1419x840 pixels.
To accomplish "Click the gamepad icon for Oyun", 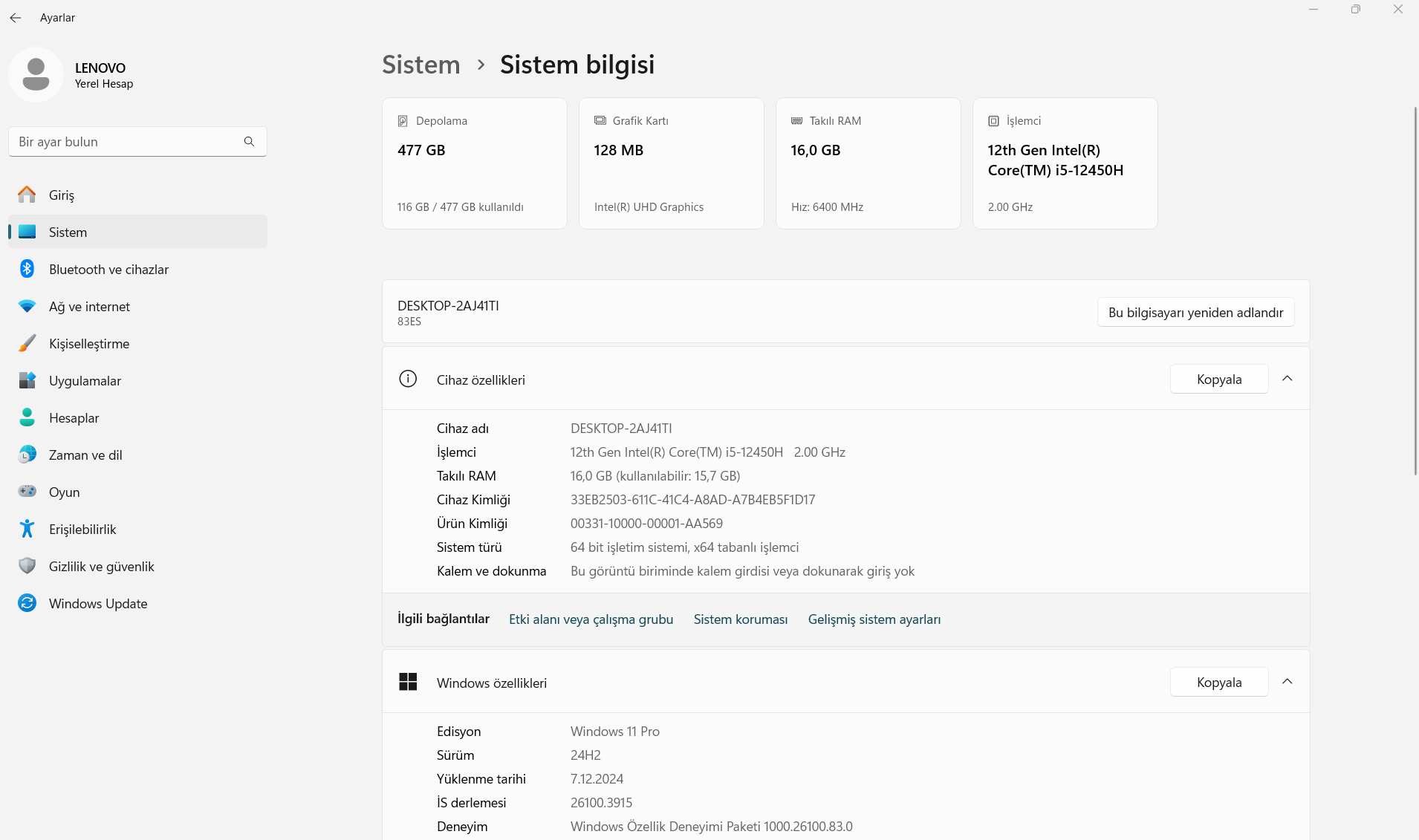I will (x=27, y=491).
